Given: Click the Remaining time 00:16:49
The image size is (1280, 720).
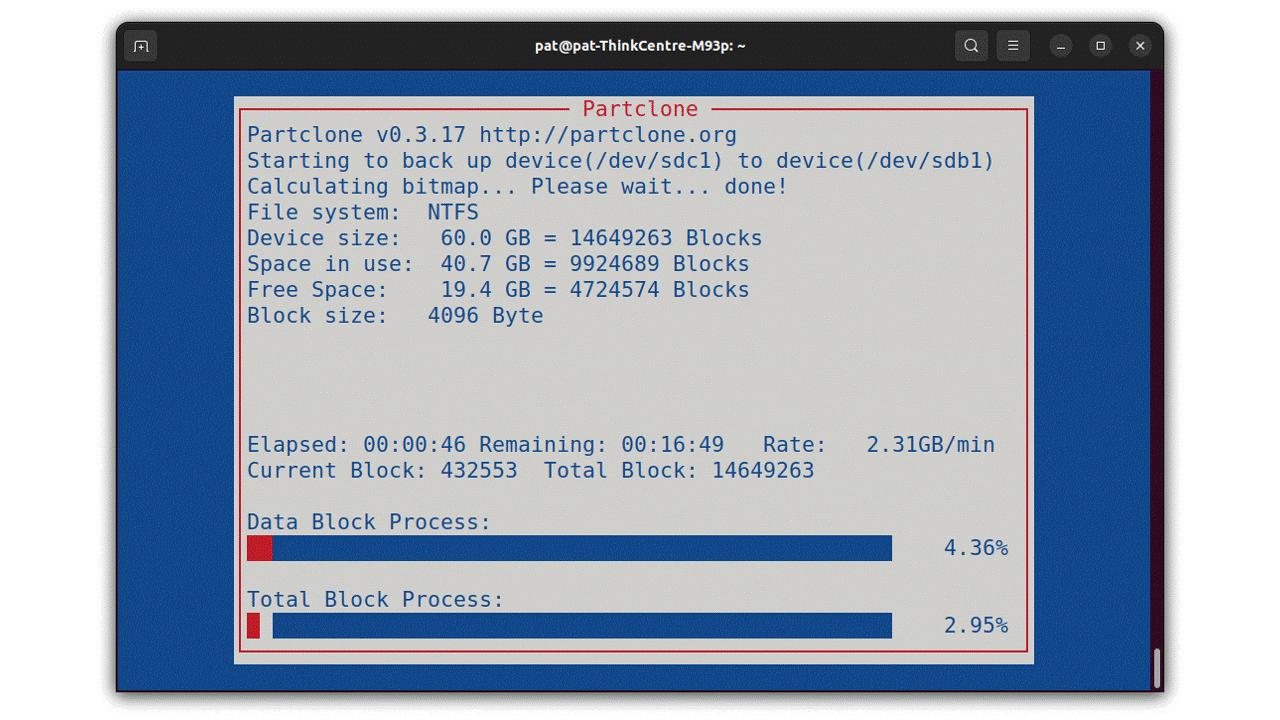Looking at the screenshot, I should 672,445.
